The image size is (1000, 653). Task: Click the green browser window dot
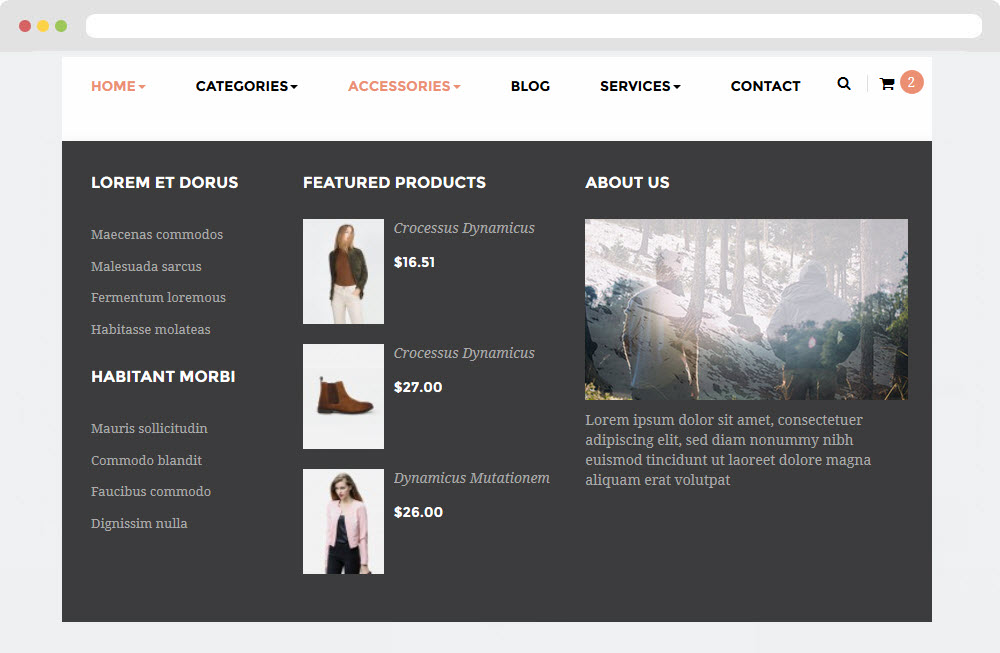pyautogui.click(x=61, y=26)
